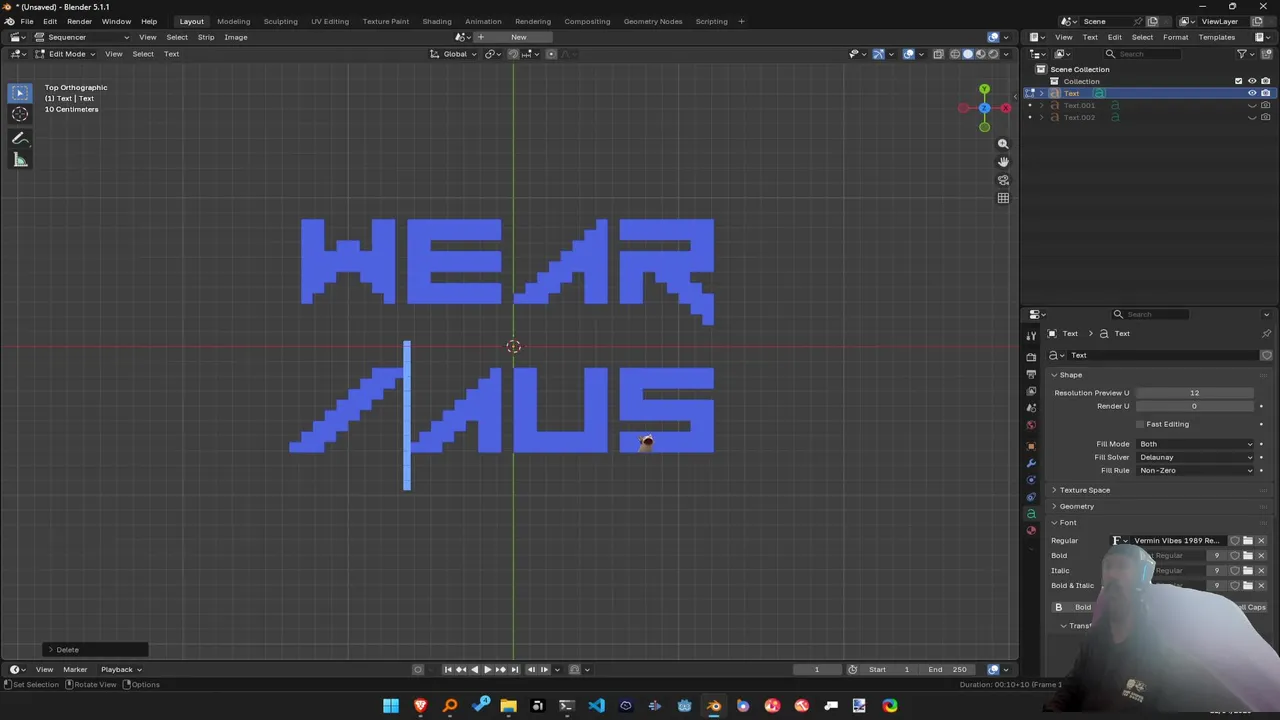Jump to the last frame
The width and height of the screenshot is (1280, 720).
[x=515, y=669]
